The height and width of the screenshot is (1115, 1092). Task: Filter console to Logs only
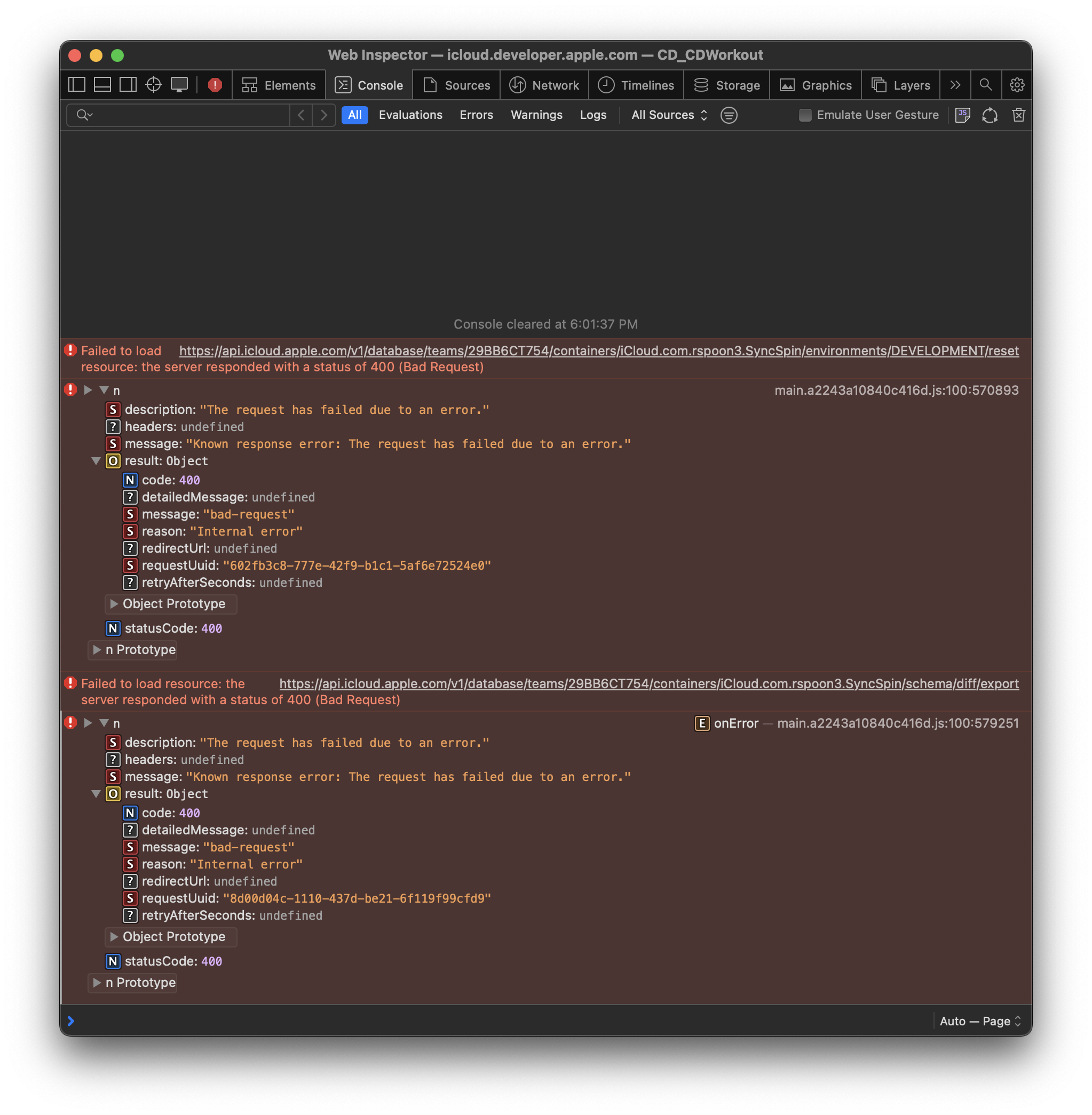(x=593, y=115)
